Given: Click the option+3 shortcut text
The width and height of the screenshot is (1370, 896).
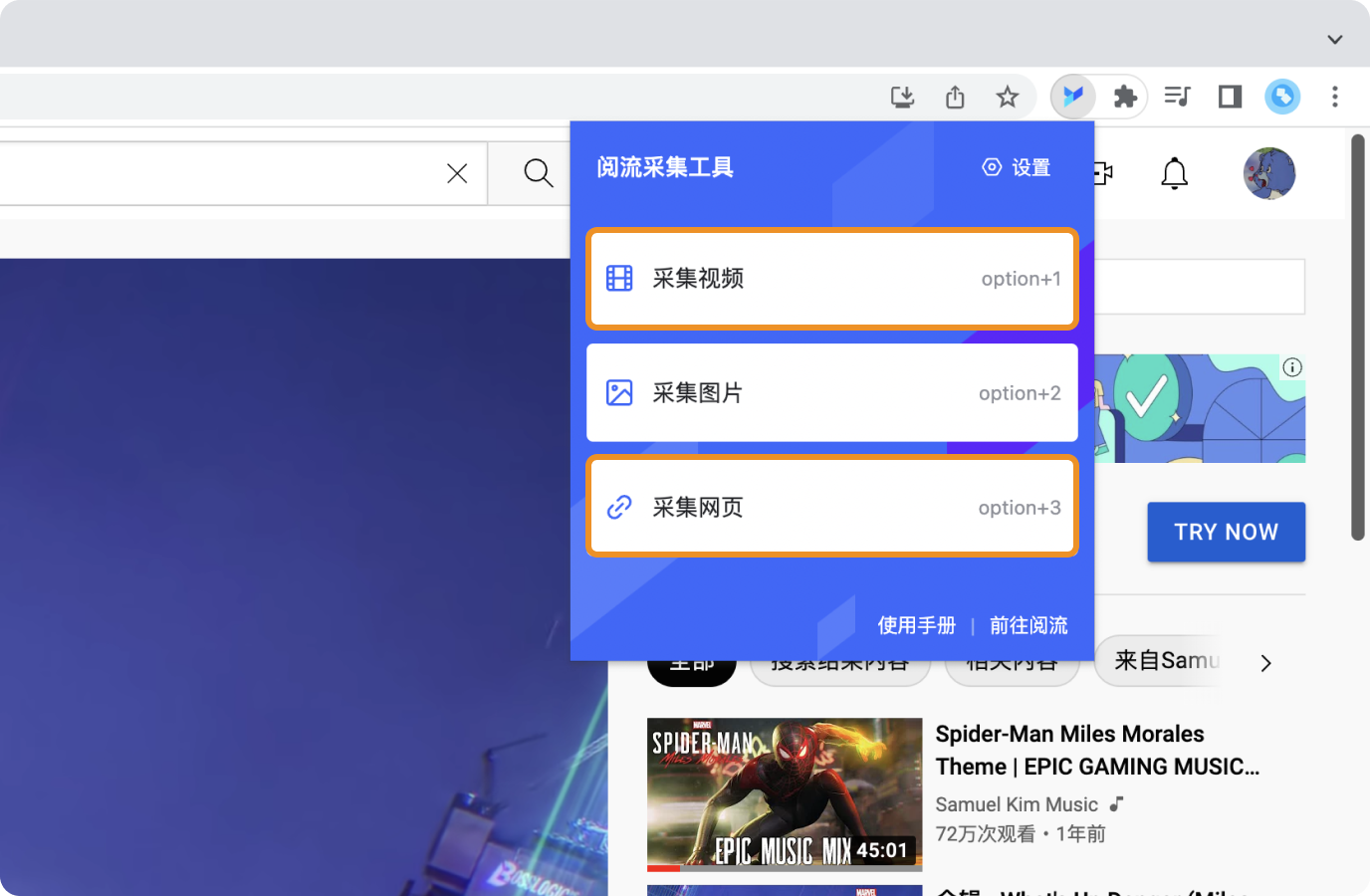Looking at the screenshot, I should tap(1020, 508).
